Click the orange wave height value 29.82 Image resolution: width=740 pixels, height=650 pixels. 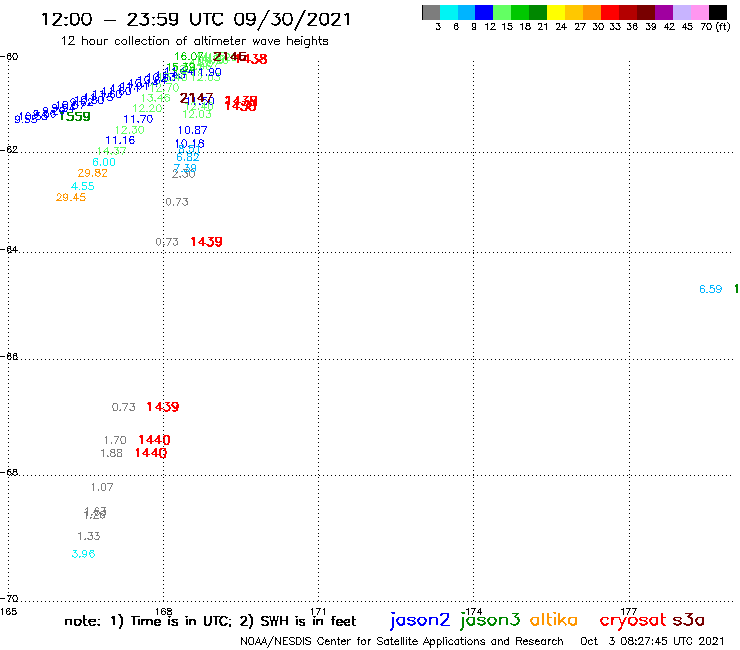pyautogui.click(x=92, y=173)
